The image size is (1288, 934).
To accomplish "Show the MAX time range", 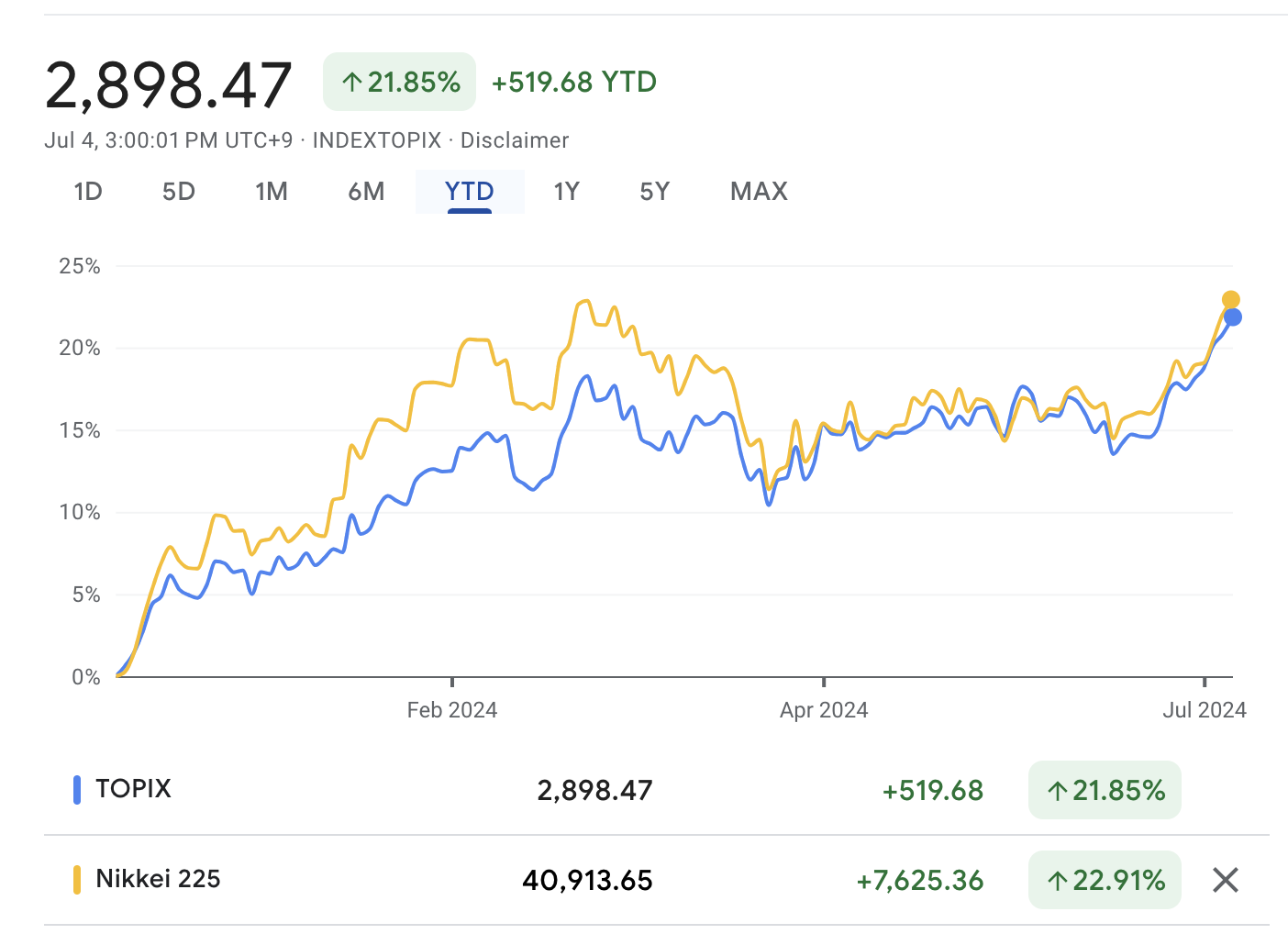I will 759,192.
